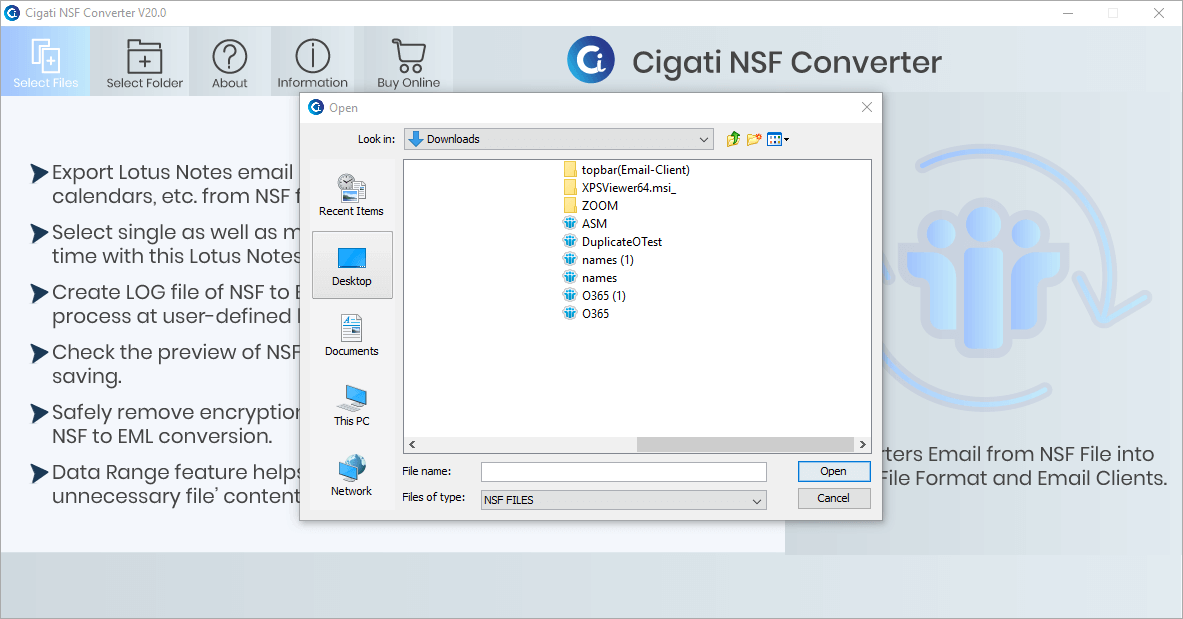Click the Buy Online cart icon
The height and width of the screenshot is (619, 1183).
(x=408, y=61)
